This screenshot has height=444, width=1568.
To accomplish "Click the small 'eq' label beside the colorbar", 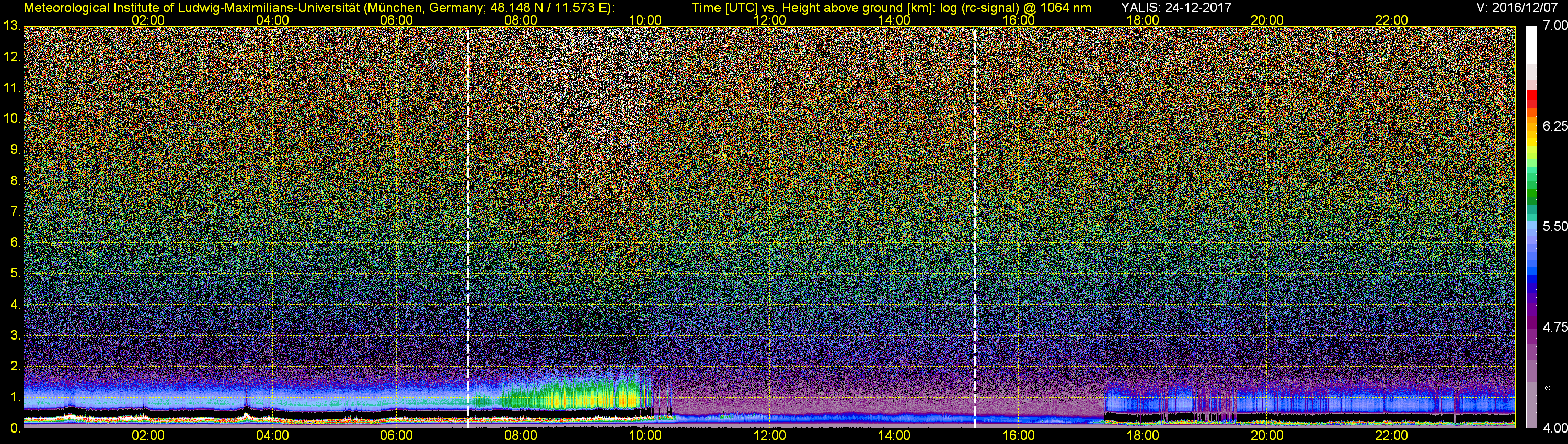I will 1548,388.
